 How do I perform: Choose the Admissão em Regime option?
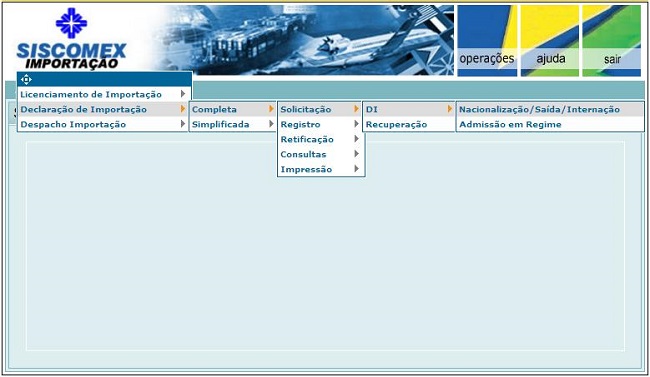click(551, 124)
